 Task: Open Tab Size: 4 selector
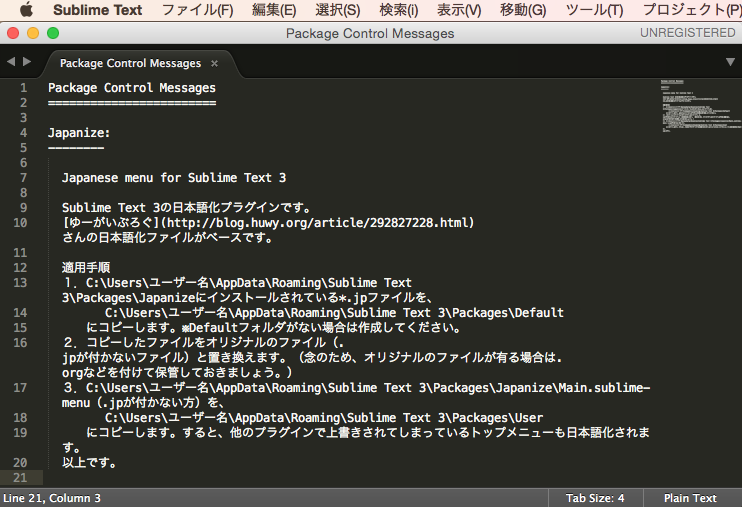coord(595,498)
